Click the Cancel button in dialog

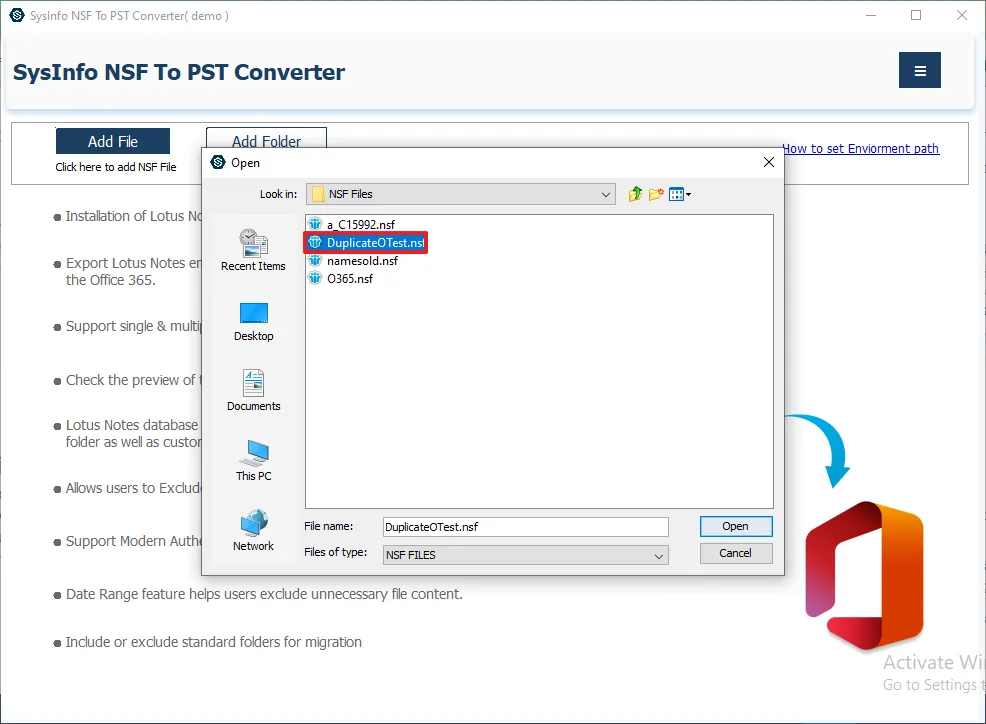point(736,553)
